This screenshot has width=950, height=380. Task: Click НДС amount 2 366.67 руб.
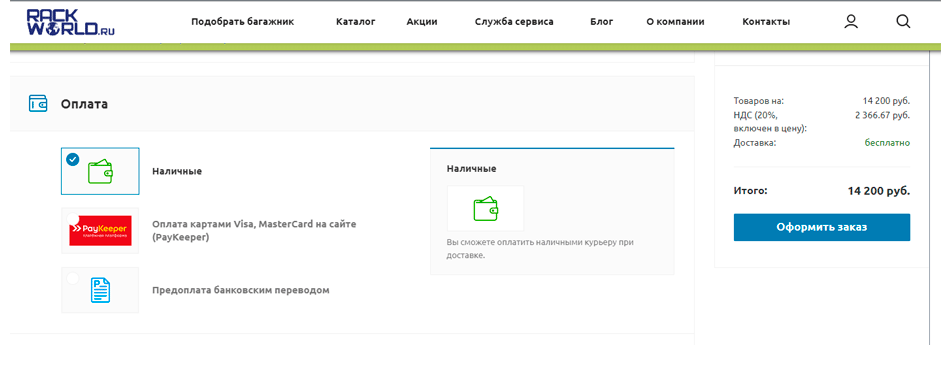(882, 115)
